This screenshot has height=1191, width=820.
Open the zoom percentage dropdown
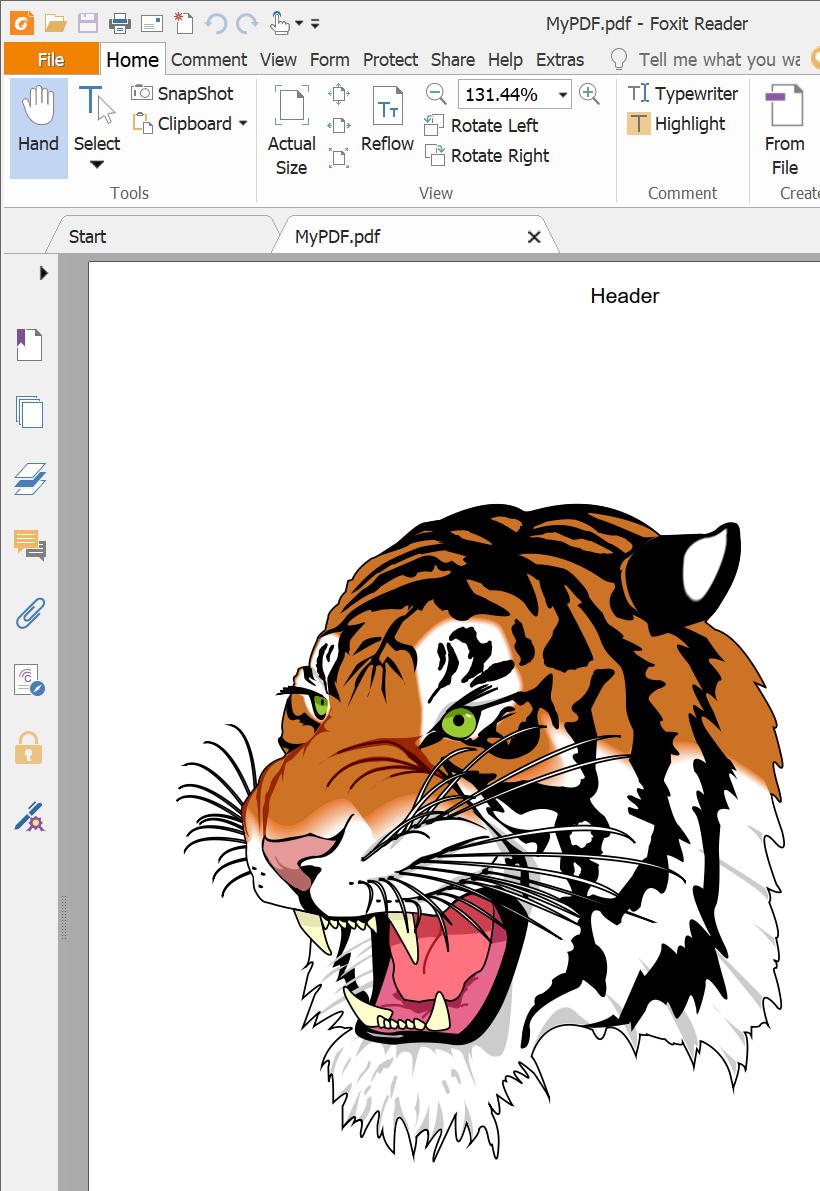tap(563, 95)
